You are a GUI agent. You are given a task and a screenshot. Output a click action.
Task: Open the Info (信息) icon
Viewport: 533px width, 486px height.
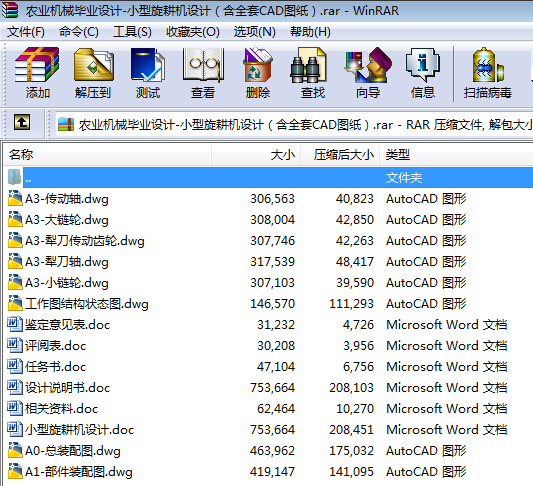point(423,65)
